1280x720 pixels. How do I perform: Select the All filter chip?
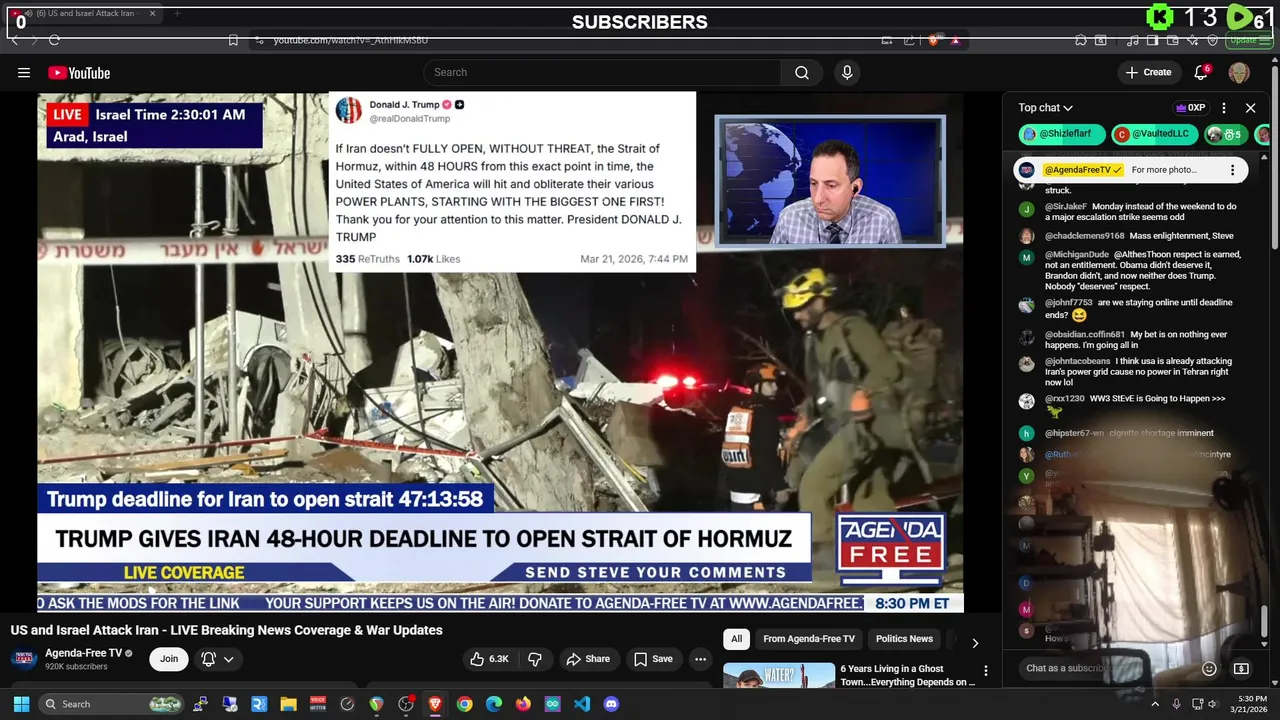click(736, 639)
